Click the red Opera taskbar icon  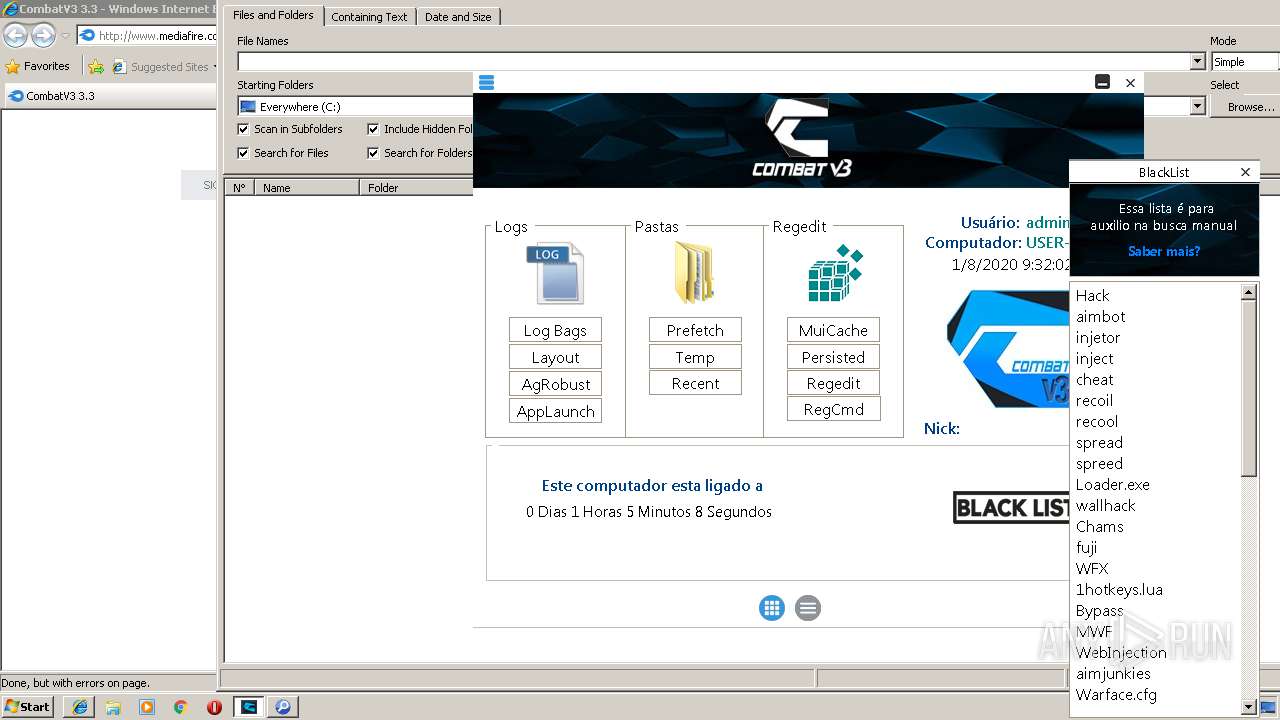(214, 707)
